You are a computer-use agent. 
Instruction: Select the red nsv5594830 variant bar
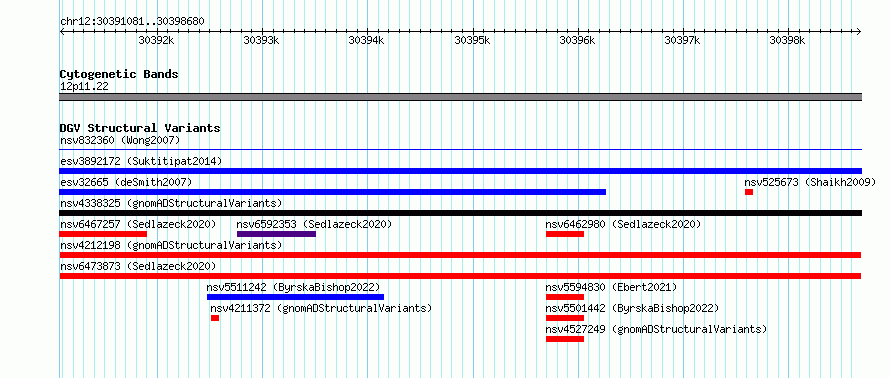pos(565,297)
